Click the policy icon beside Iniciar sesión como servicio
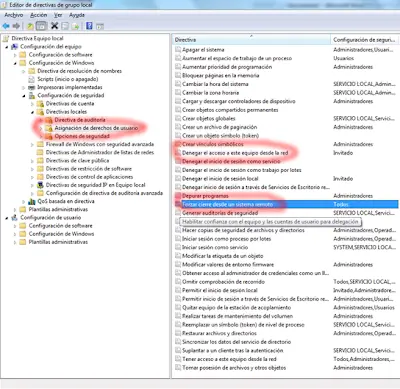Viewport: 400px width, 389px height. click(x=178, y=247)
